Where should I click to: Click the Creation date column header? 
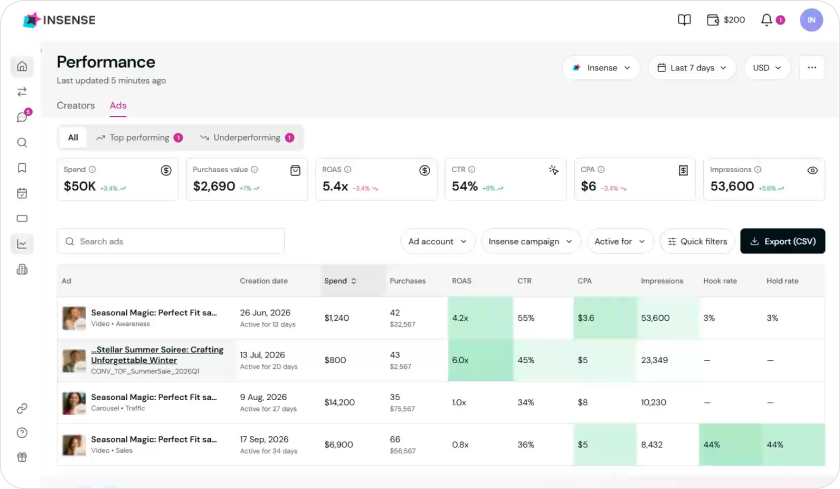click(x=264, y=281)
